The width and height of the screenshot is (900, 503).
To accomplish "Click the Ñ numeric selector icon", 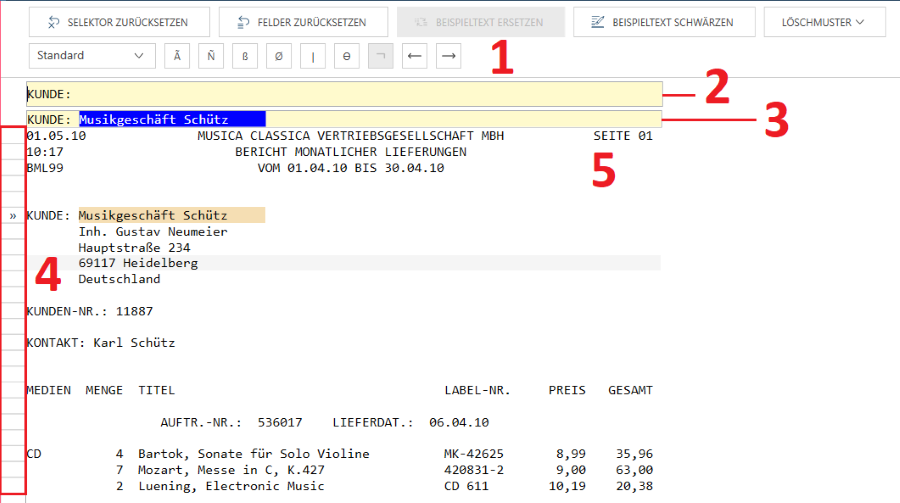I will pyautogui.click(x=211, y=56).
